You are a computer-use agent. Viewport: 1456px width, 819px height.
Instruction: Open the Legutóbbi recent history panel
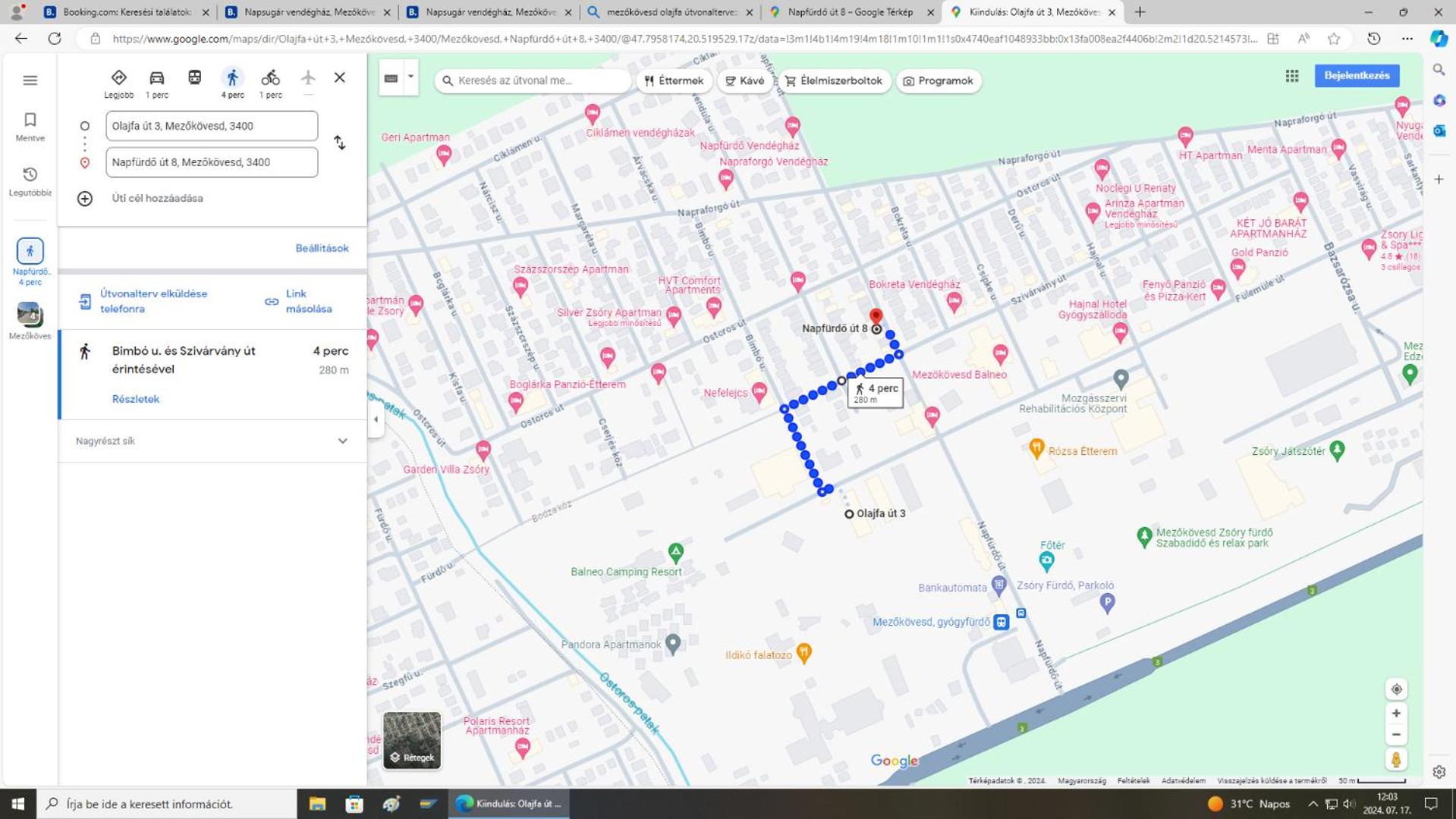click(x=30, y=182)
